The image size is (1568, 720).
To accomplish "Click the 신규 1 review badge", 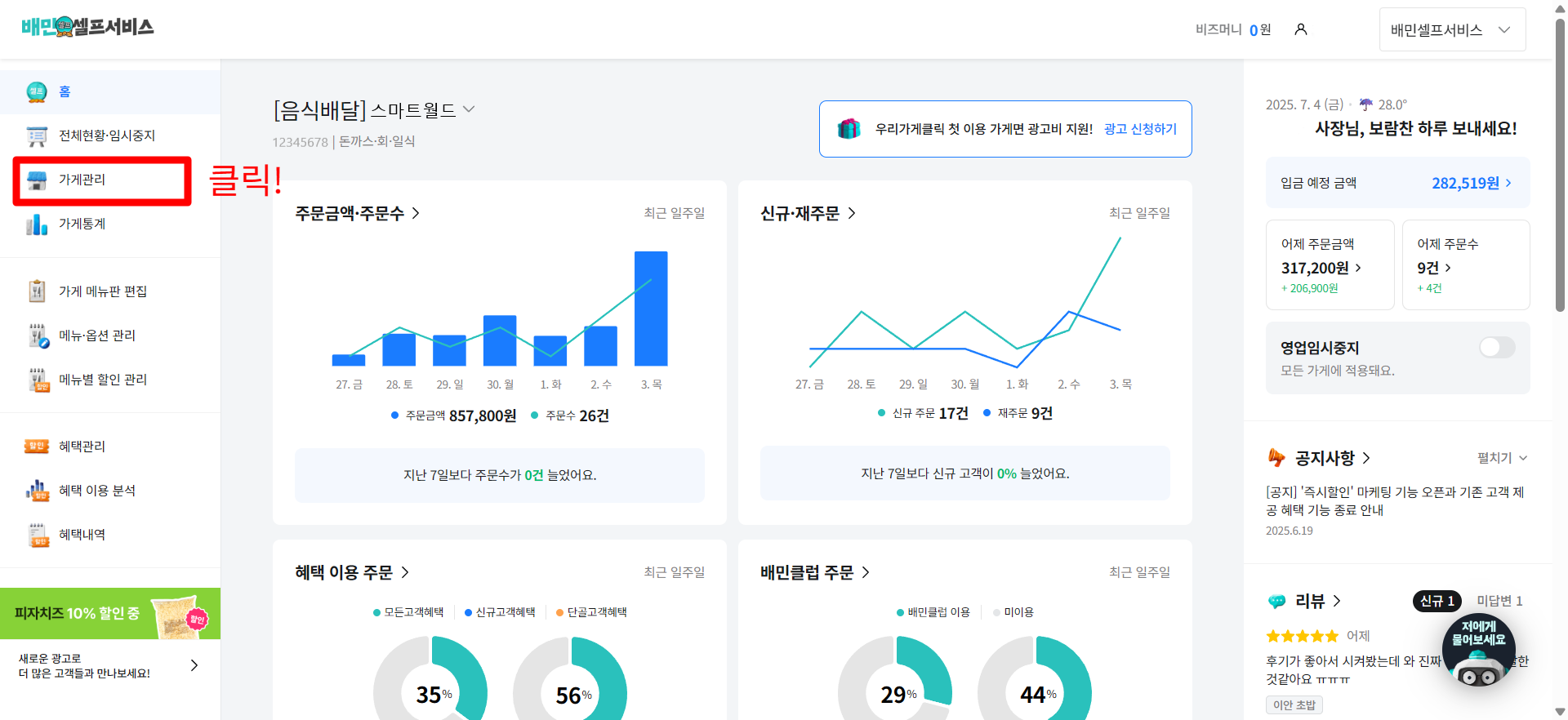I will [1437, 601].
